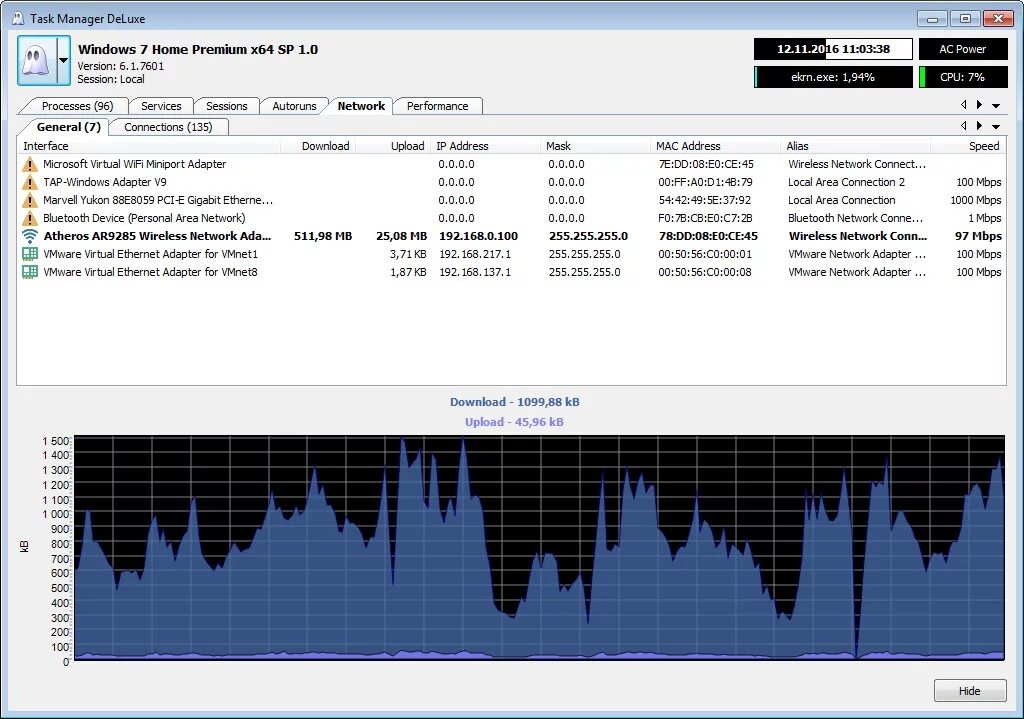Select VMware Virtual Ethernet Adapter VMnet1 row
Viewport: 1024px width, 719px height.
(511, 254)
